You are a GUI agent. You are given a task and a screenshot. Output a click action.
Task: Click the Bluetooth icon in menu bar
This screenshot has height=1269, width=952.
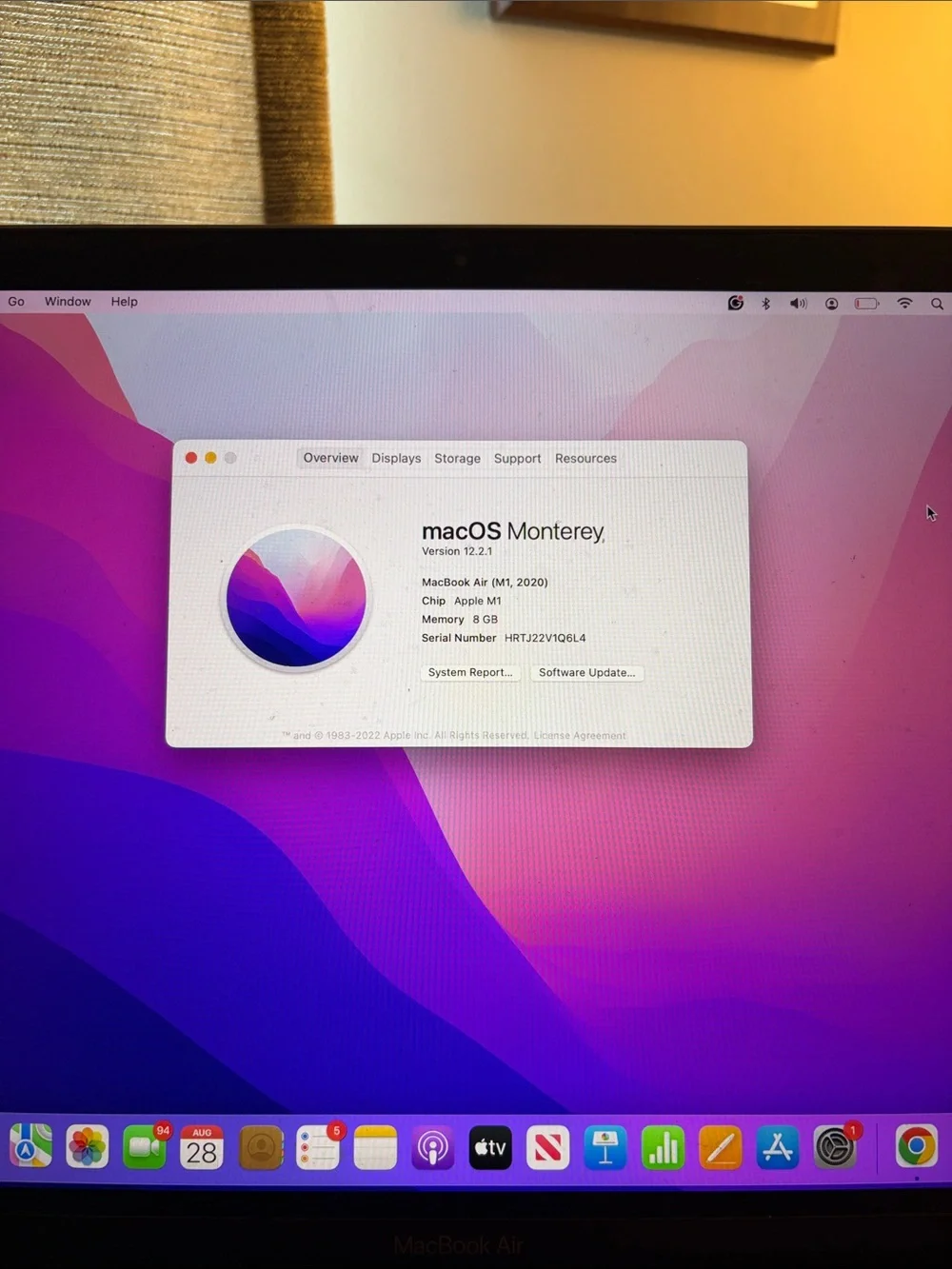tap(765, 303)
